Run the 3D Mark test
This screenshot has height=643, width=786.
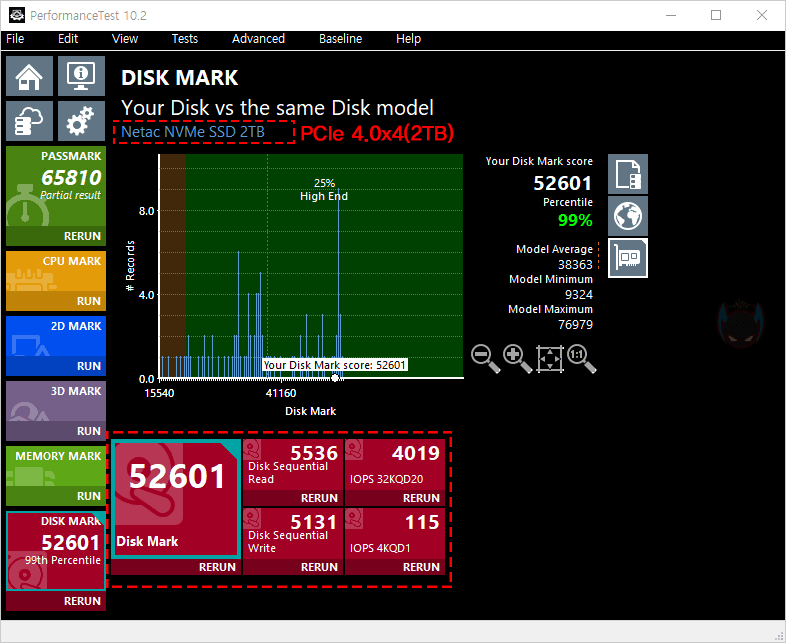coord(56,431)
